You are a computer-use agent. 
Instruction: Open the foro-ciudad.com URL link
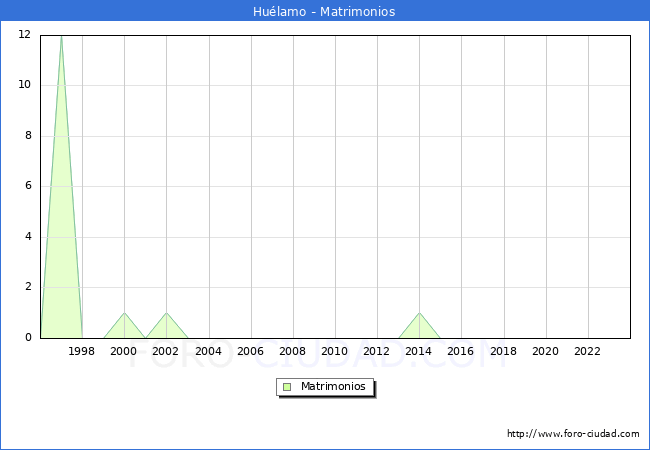coord(573,434)
